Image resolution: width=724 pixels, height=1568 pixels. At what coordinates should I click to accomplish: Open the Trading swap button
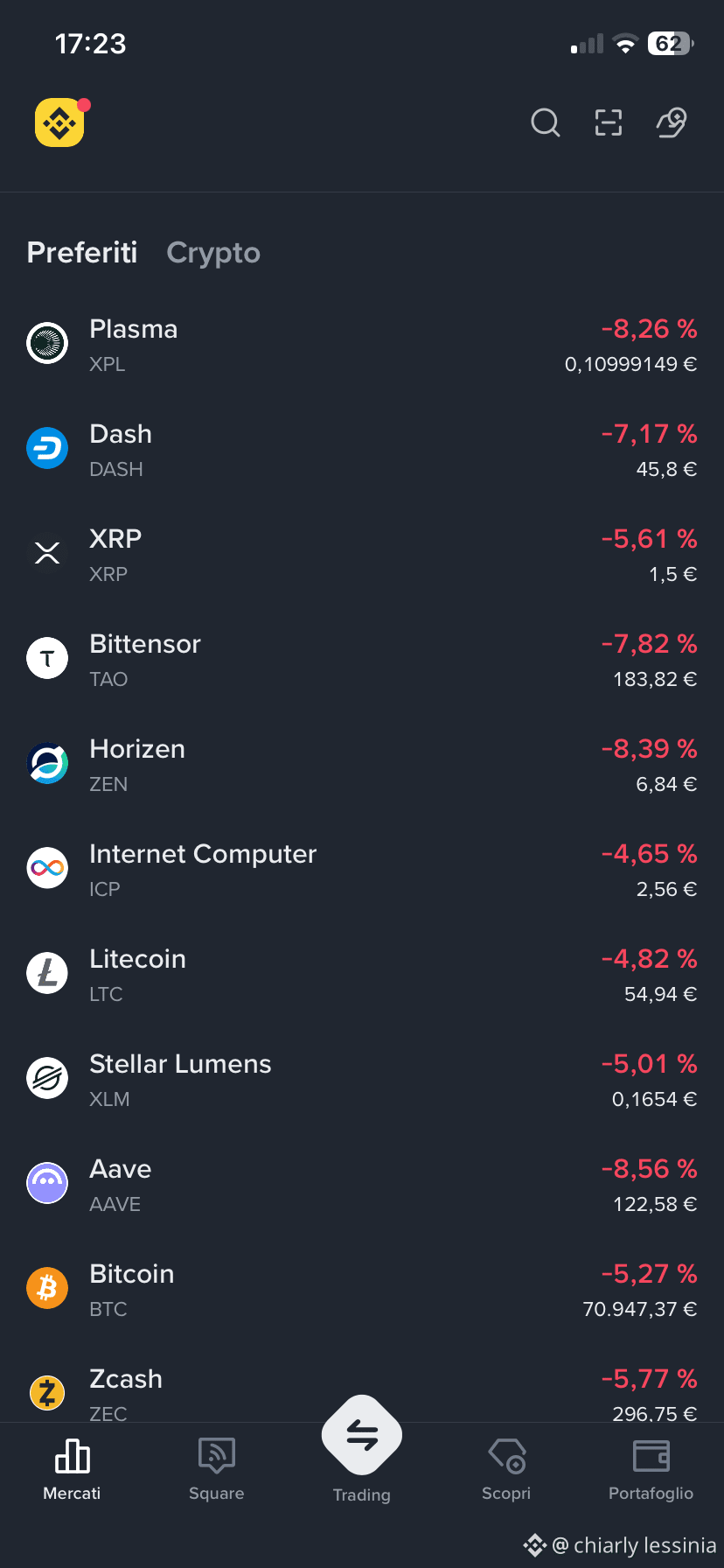click(362, 1435)
